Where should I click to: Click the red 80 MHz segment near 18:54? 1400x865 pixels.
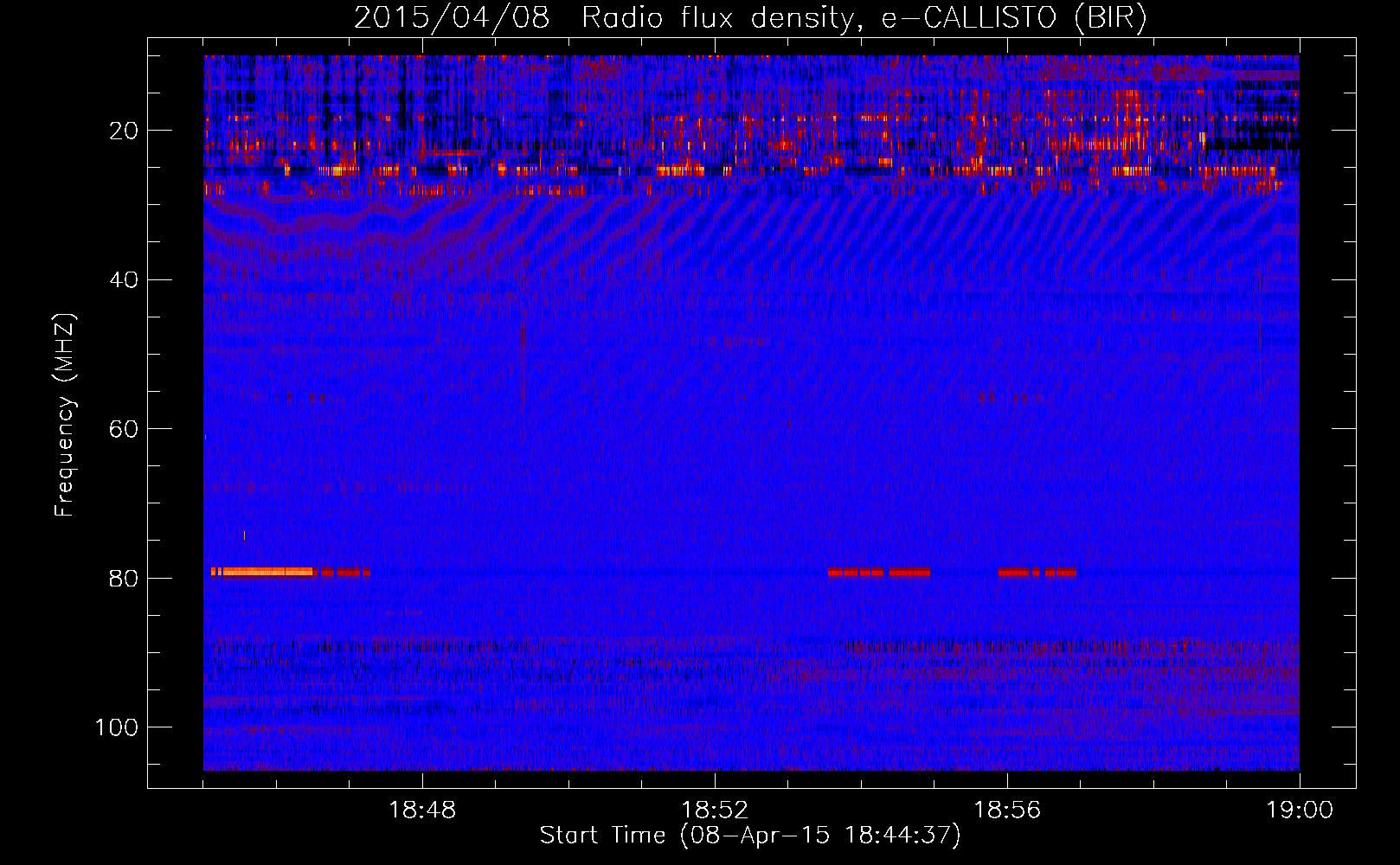point(879,572)
